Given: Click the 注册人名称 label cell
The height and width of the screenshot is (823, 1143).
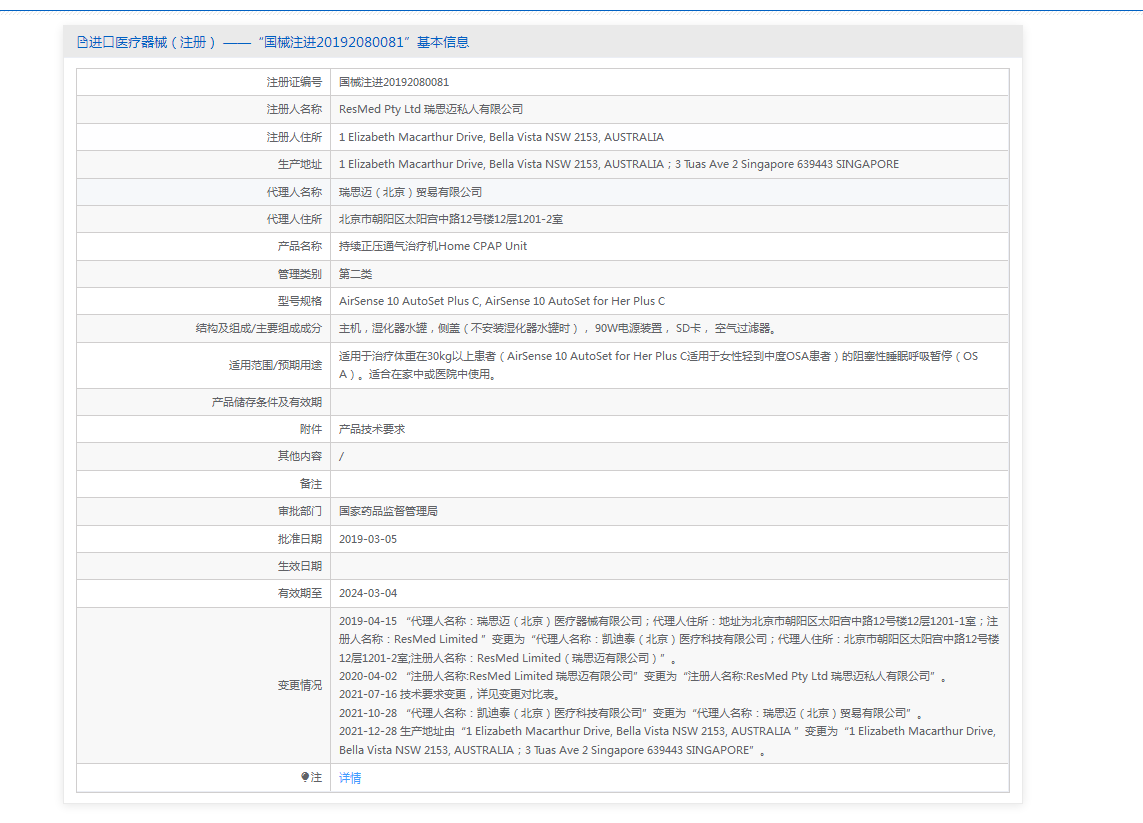Looking at the screenshot, I should click(203, 109).
